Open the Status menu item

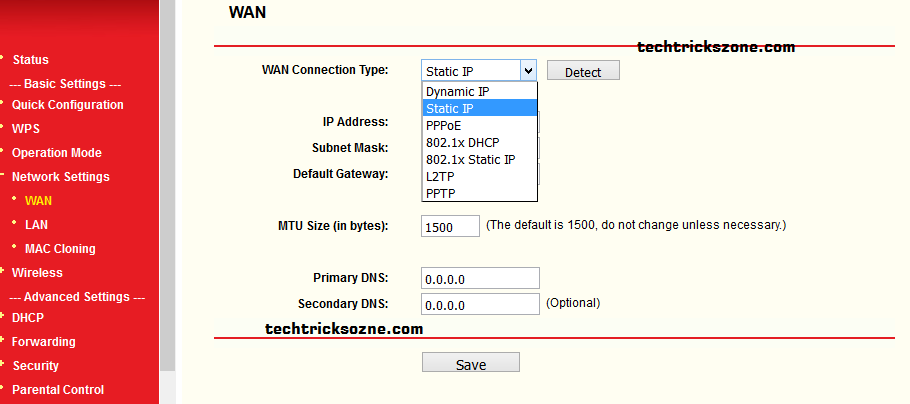[30, 60]
